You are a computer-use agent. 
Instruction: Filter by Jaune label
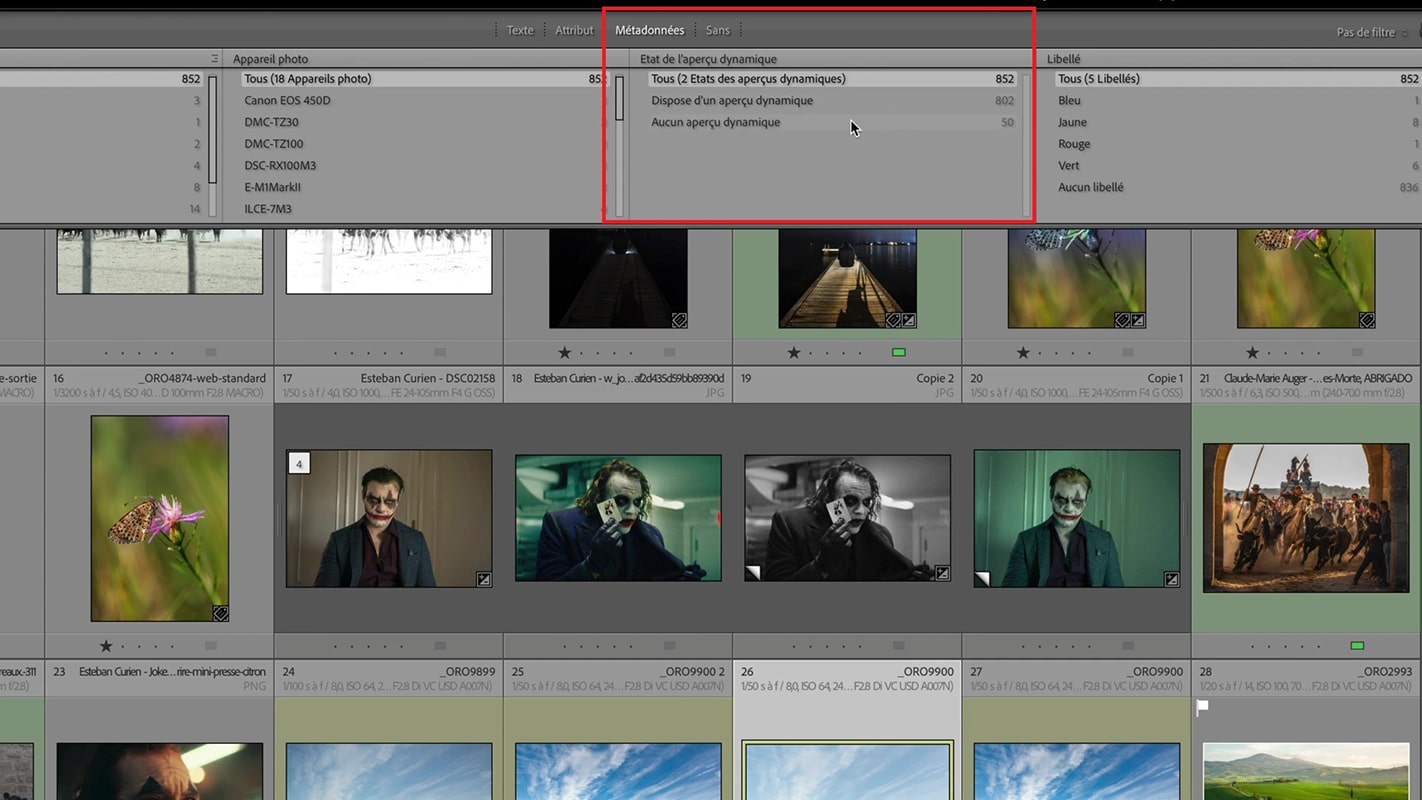tap(1238, 122)
